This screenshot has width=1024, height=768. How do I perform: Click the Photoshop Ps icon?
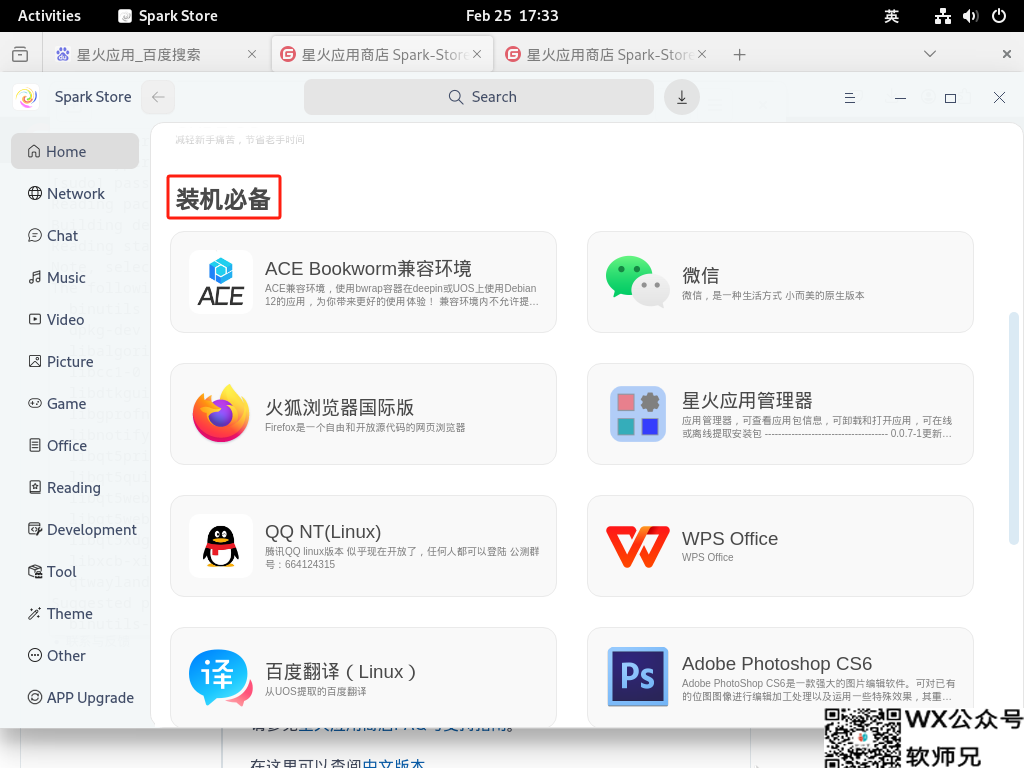(x=637, y=677)
